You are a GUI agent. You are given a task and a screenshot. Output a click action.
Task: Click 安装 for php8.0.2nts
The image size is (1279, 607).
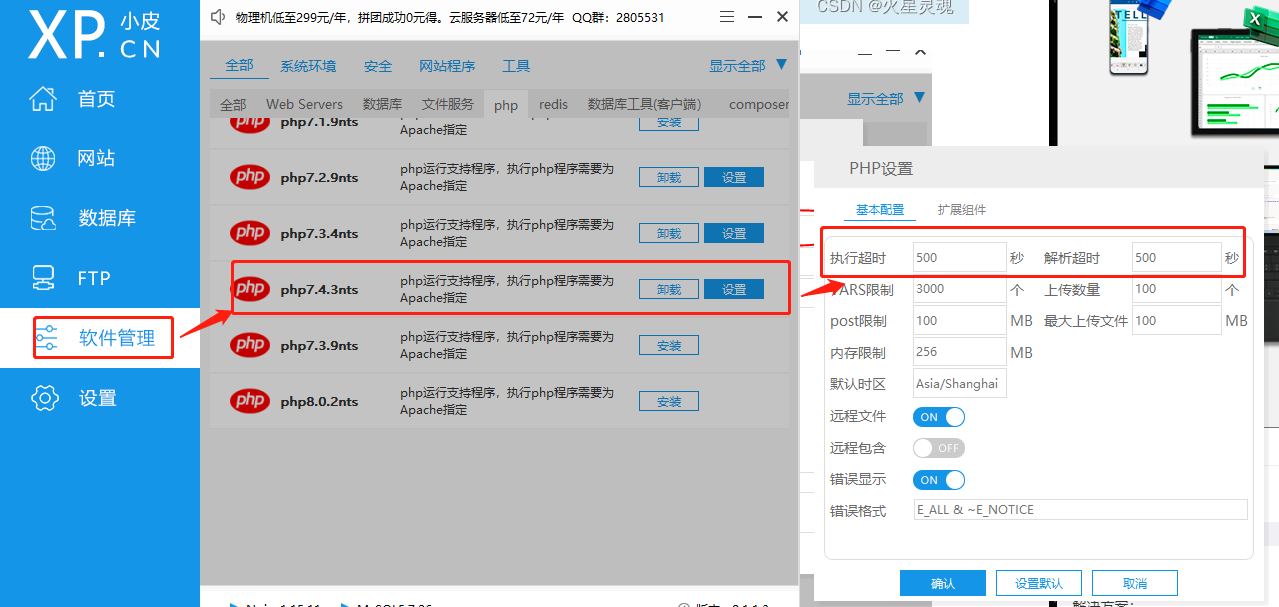tap(669, 401)
